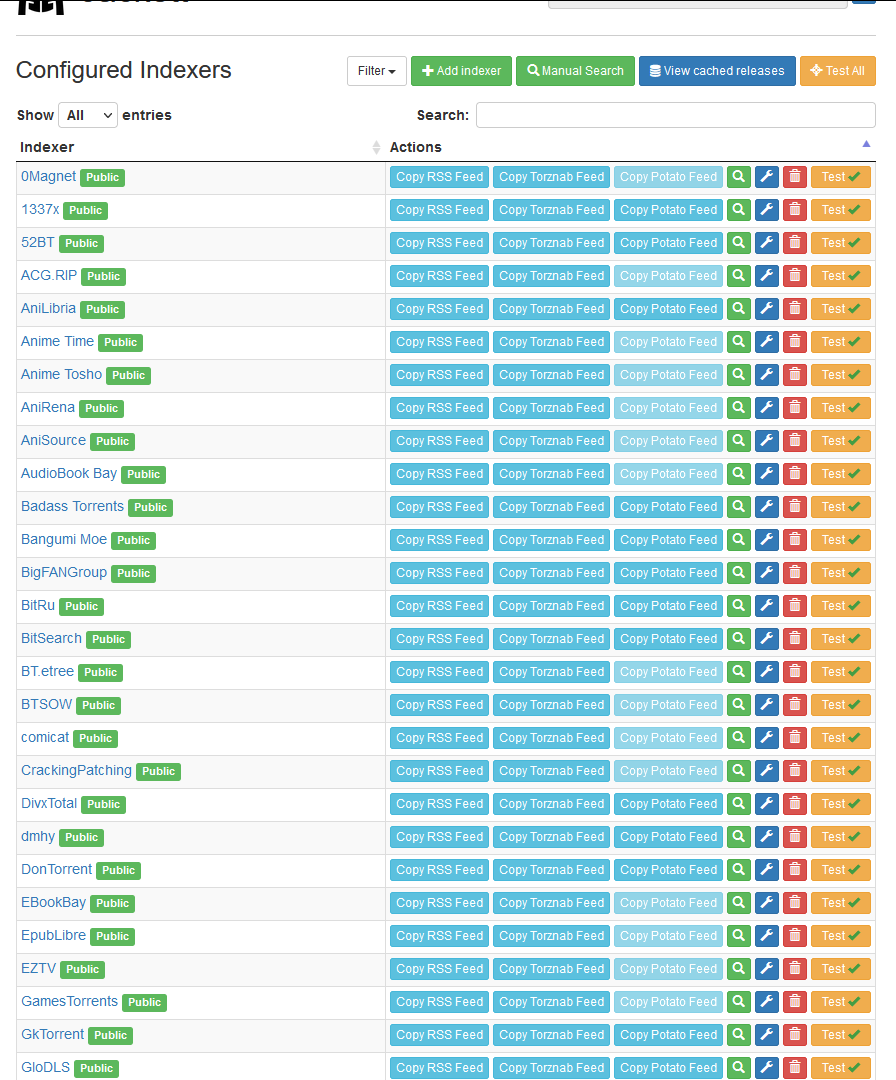Click the Test All button
896x1080 pixels.
click(837, 71)
